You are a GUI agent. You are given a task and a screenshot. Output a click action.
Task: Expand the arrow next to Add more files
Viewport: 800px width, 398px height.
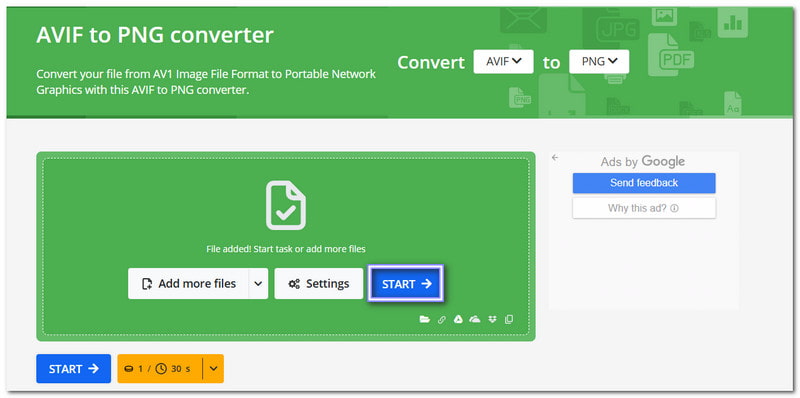pyautogui.click(x=258, y=284)
